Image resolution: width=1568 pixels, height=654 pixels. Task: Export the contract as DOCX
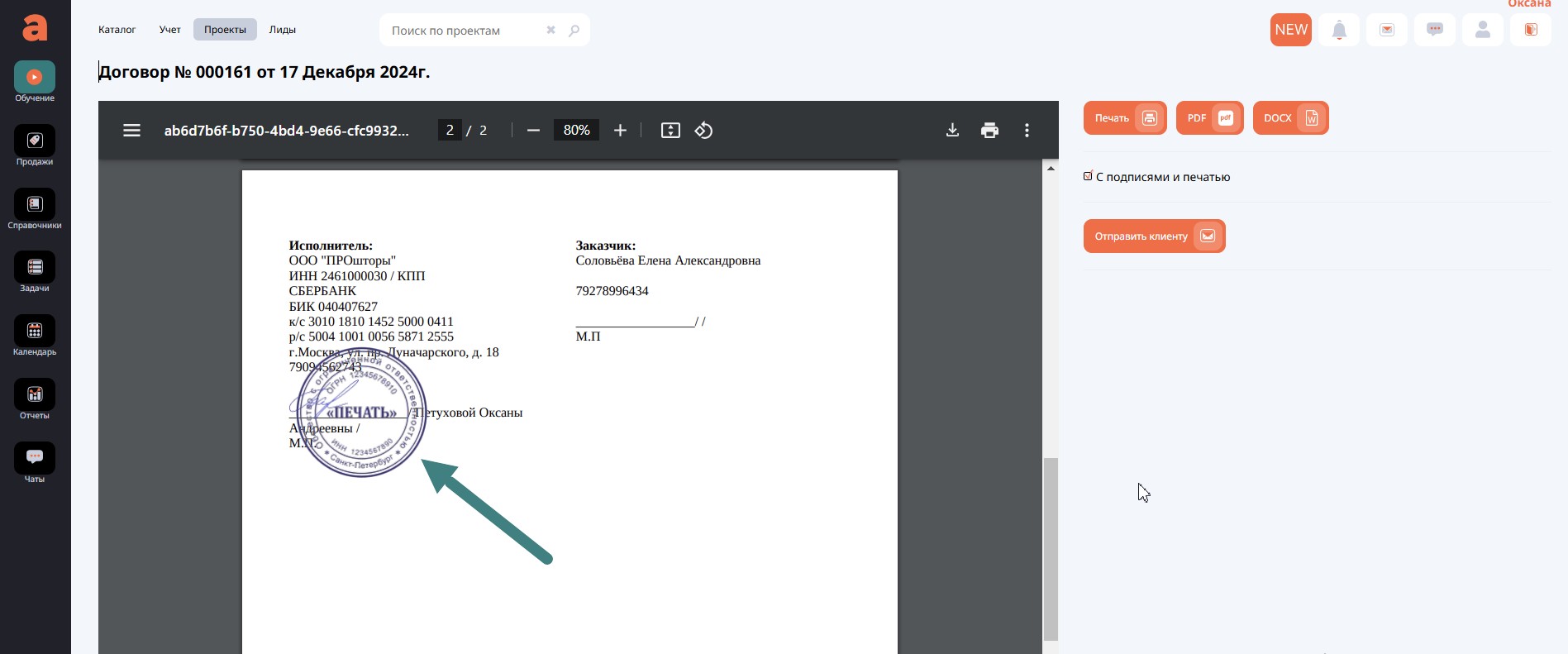[x=1290, y=118]
